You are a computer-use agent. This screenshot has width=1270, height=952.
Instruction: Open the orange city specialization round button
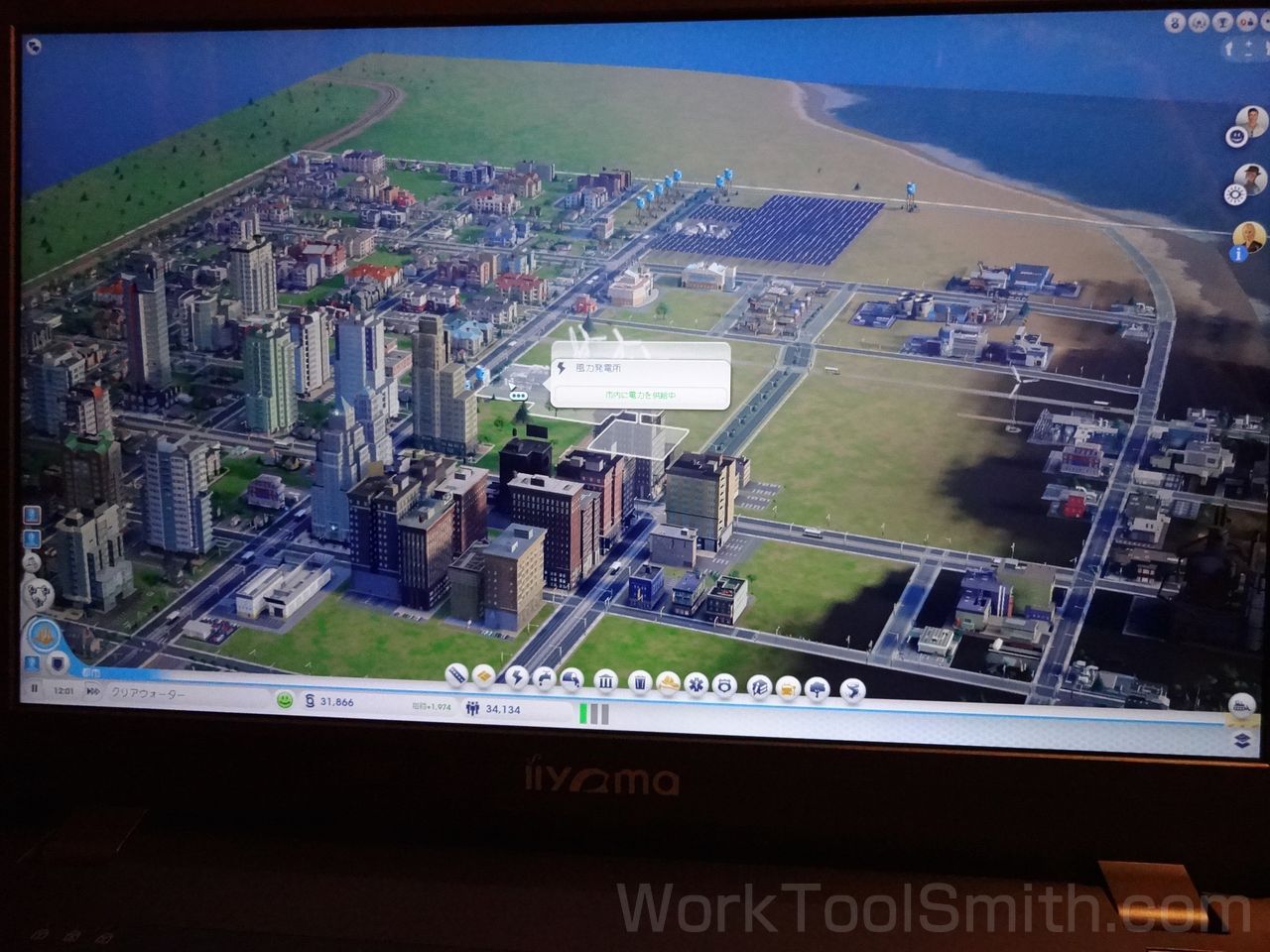44,634
